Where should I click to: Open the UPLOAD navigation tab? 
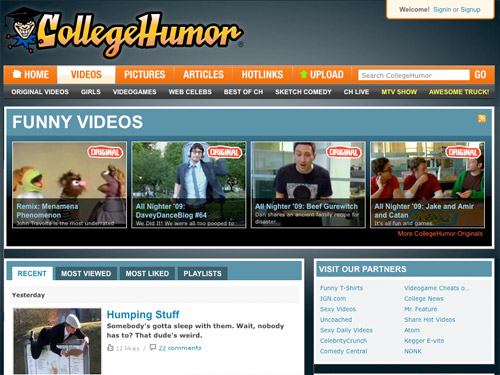click(x=322, y=75)
